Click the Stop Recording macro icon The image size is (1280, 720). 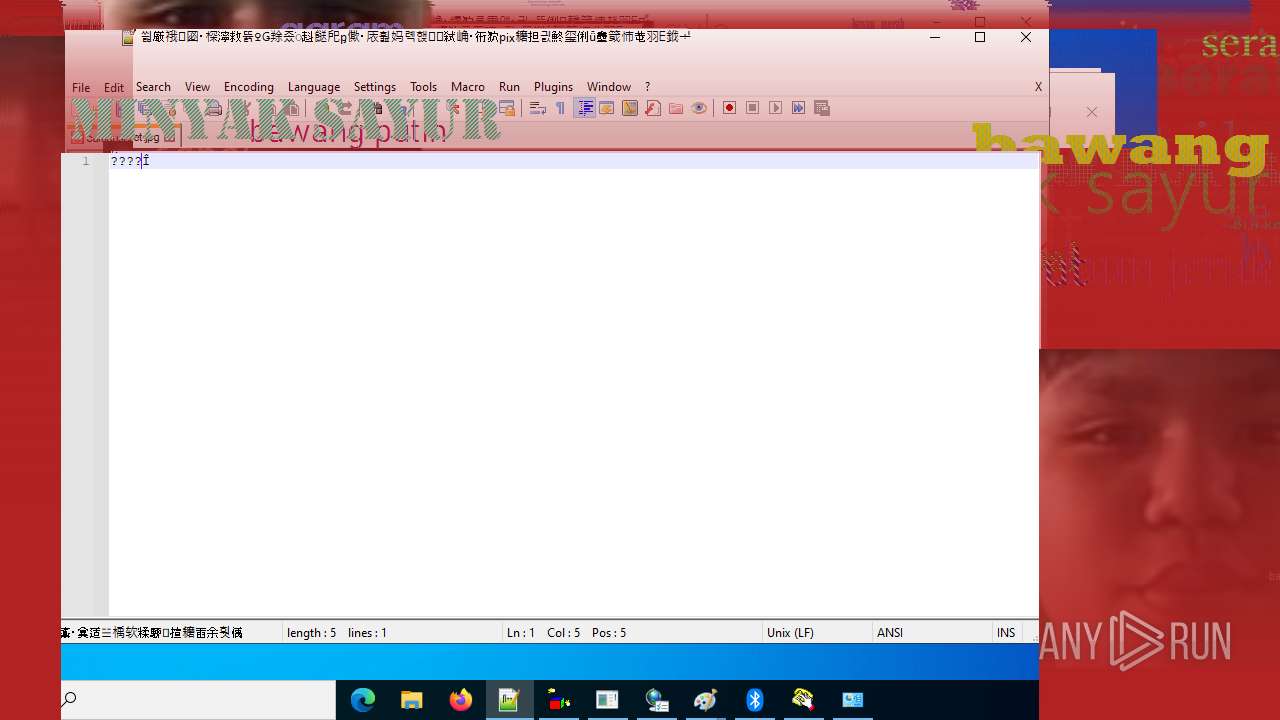[x=752, y=108]
